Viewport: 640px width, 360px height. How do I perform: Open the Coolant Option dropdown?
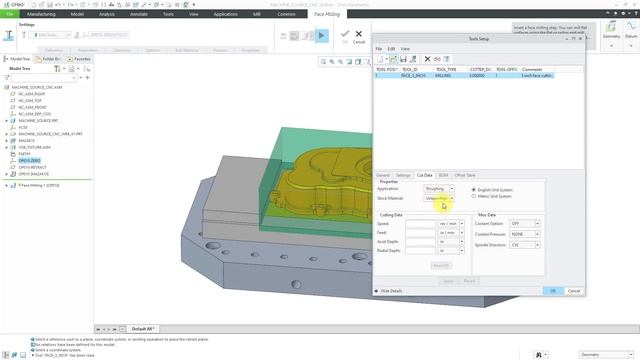point(537,224)
